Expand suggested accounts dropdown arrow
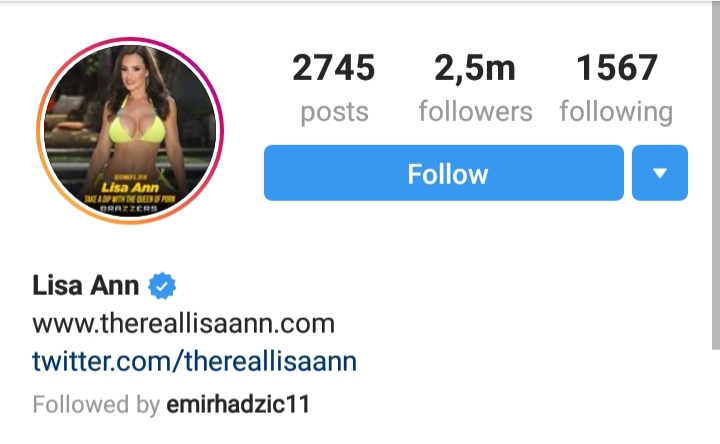 click(x=660, y=173)
